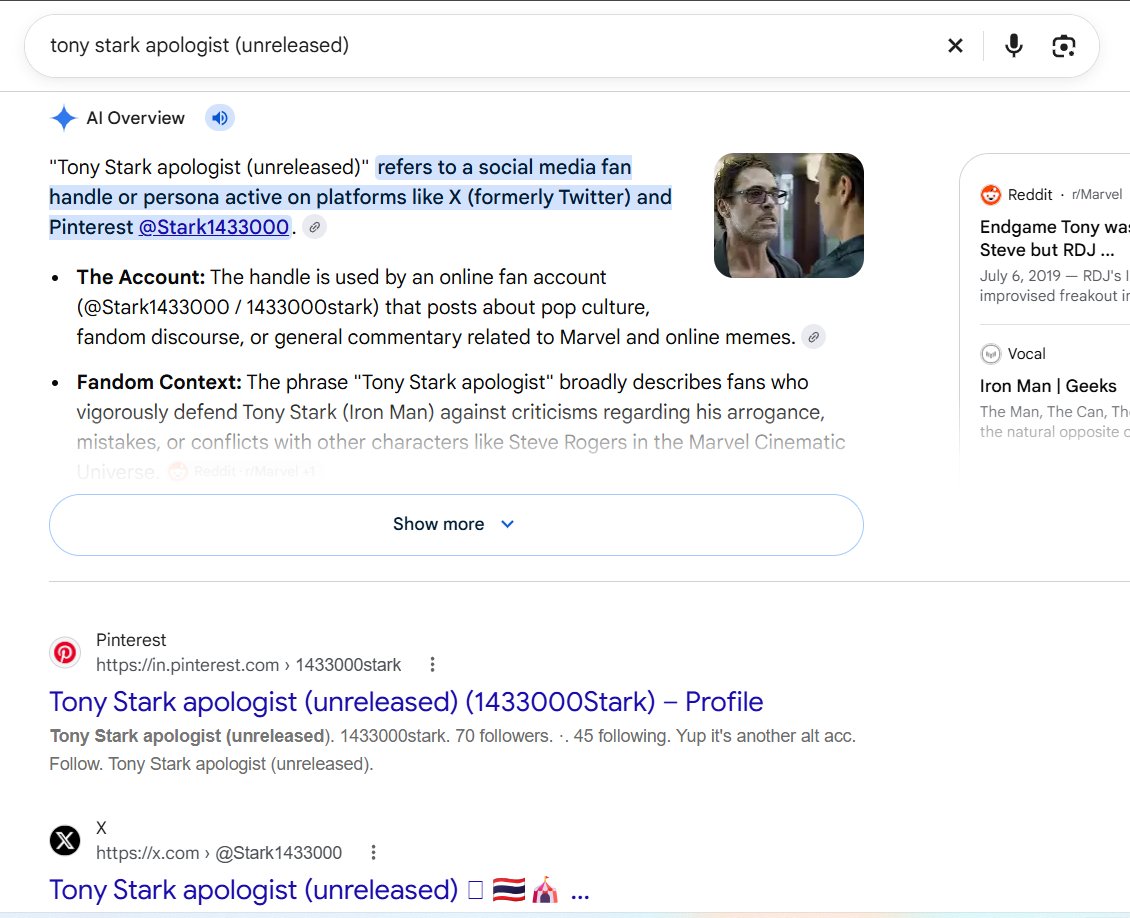
Task: Click the x.com › @Stark1433000 URL
Action: coord(219,853)
